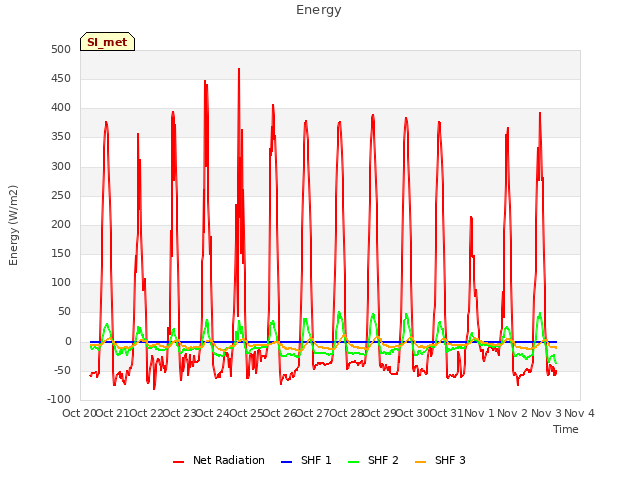Click the 150 y-axis tick label
Screen dimensions: 640x480
pos(61,253)
